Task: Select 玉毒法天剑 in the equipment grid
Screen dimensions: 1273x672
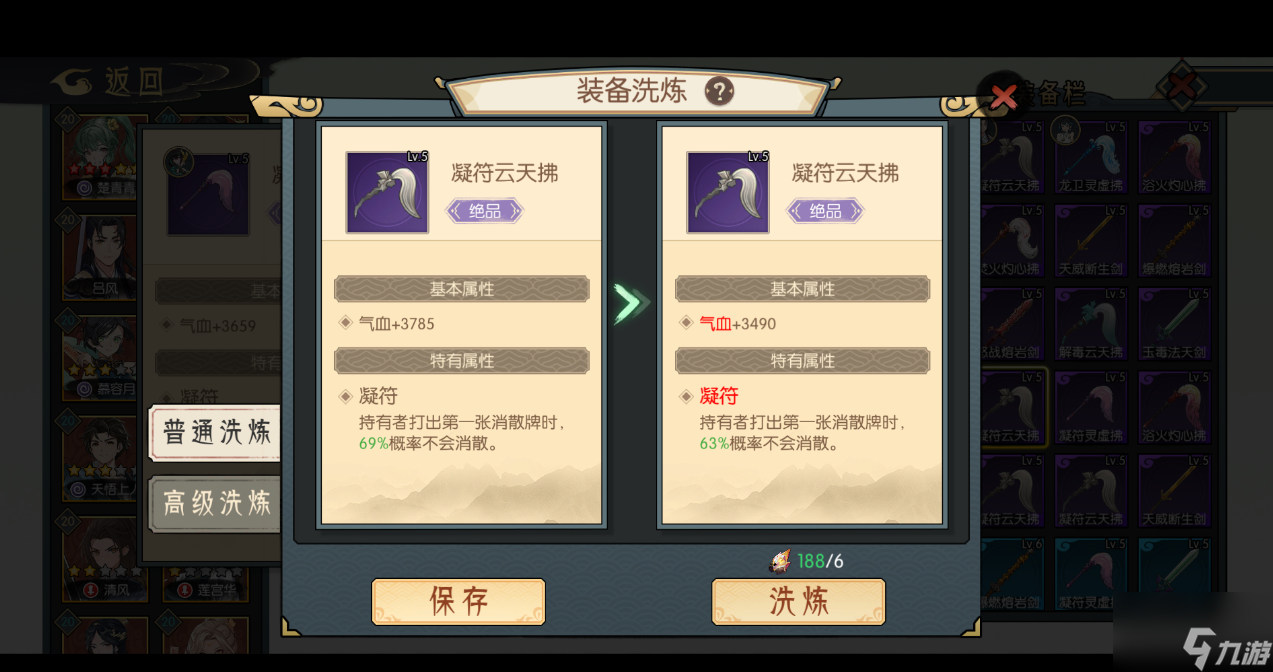Action: [x=1174, y=324]
